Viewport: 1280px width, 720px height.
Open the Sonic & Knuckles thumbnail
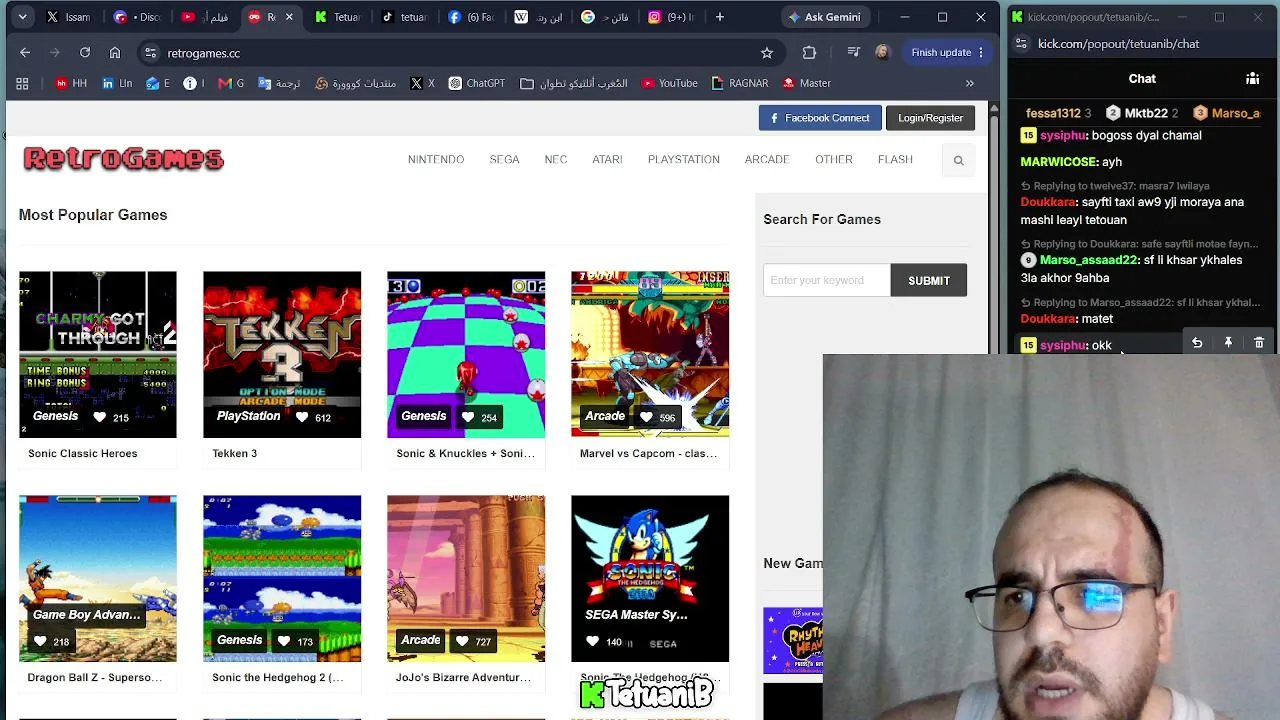click(x=466, y=354)
